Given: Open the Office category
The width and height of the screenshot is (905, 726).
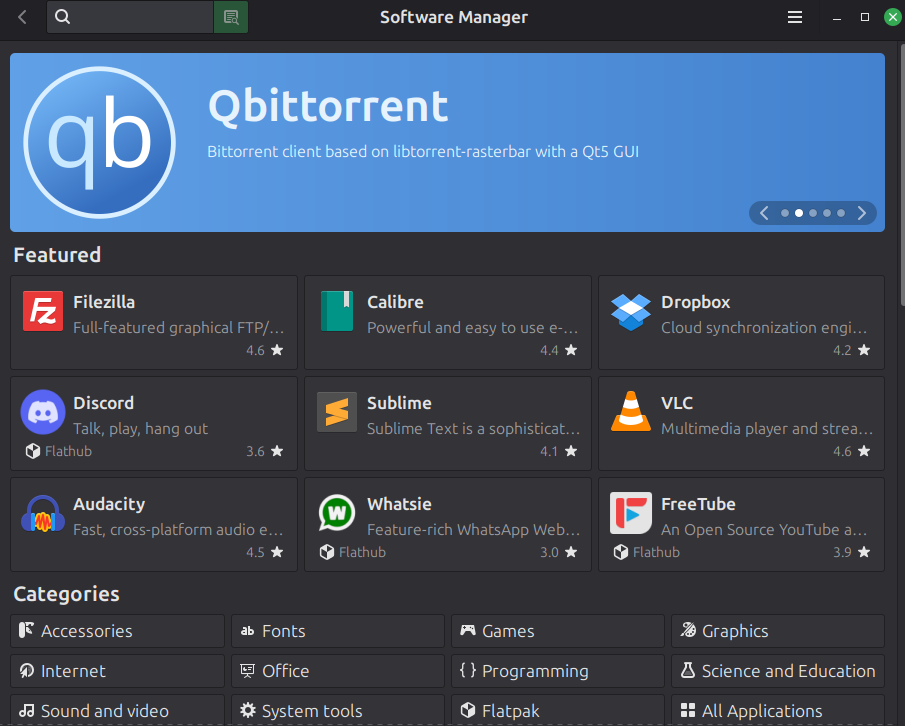Looking at the screenshot, I should [x=338, y=671].
